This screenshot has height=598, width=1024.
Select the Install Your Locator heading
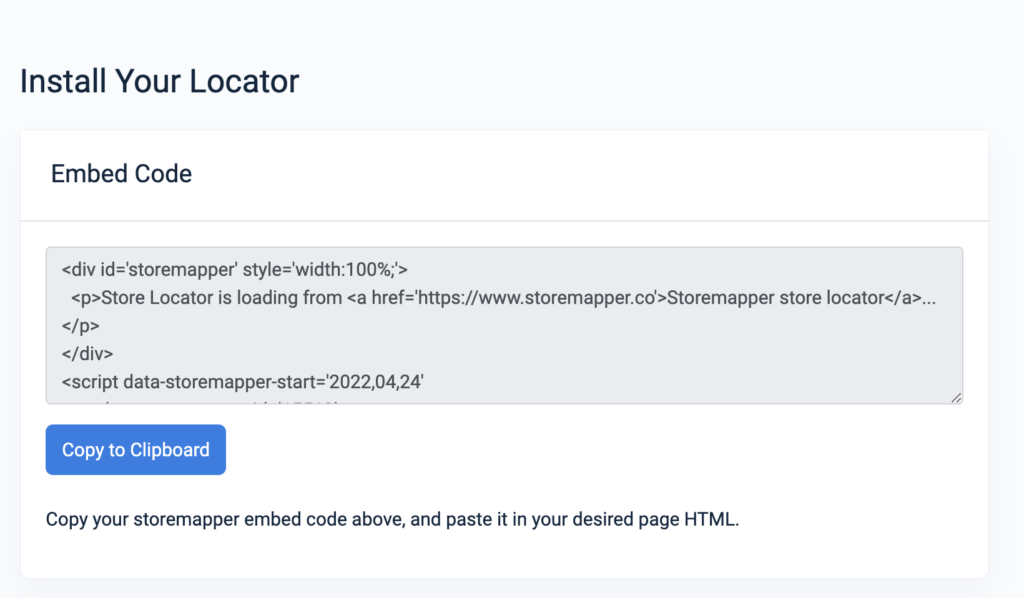point(158,81)
